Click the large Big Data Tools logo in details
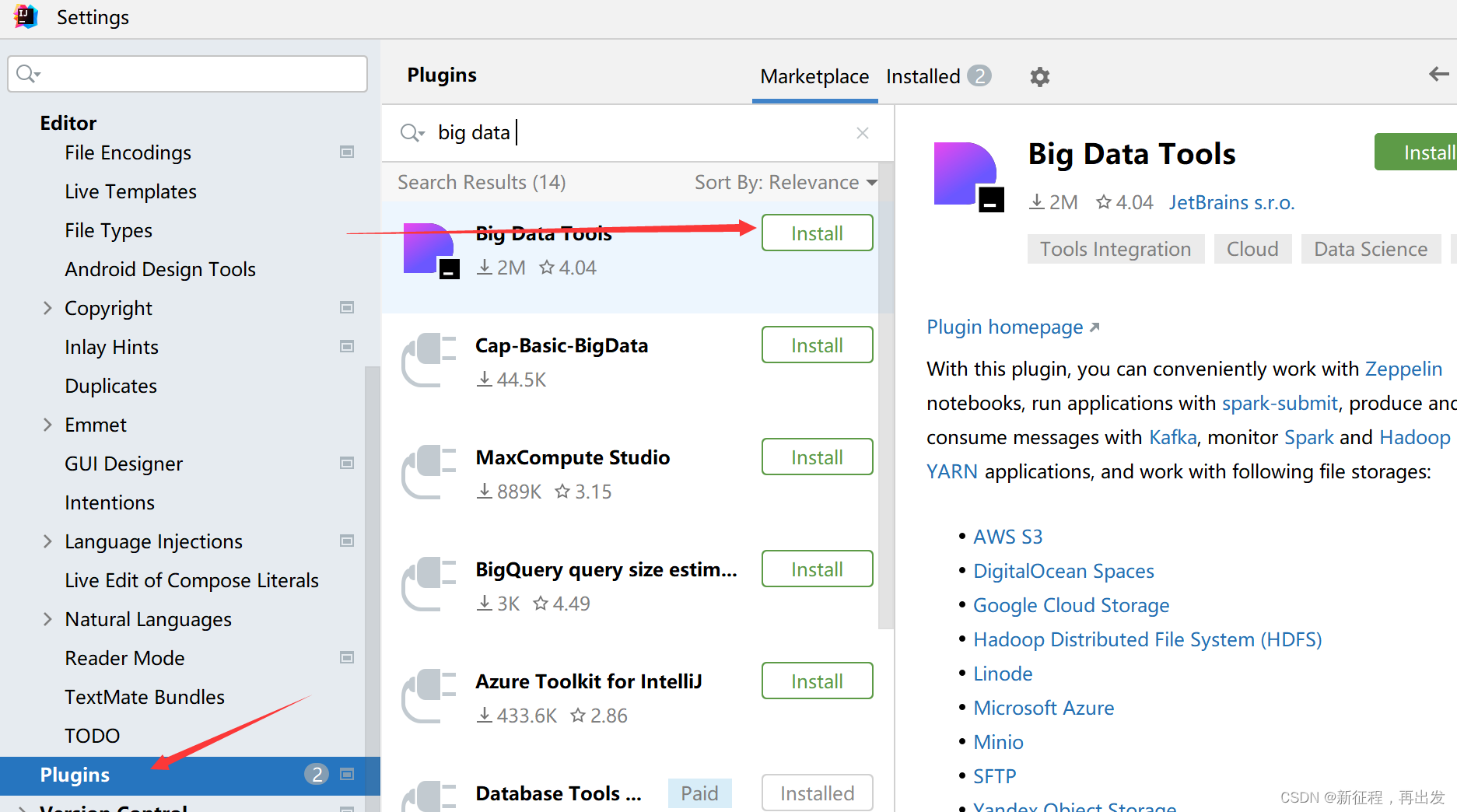Screen dimensions: 1457x812 point(968,177)
